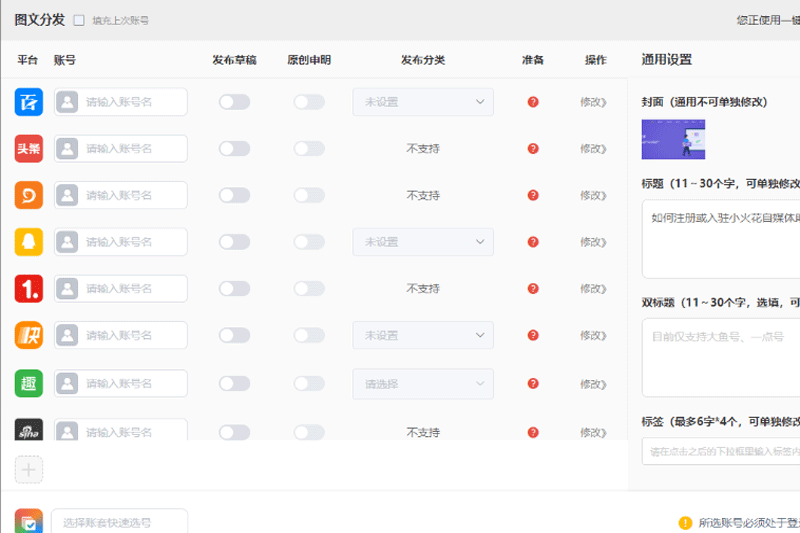Click the green Qutoutiao (趣) platform icon
Image resolution: width=800 pixels, height=533 pixels.
coord(28,383)
